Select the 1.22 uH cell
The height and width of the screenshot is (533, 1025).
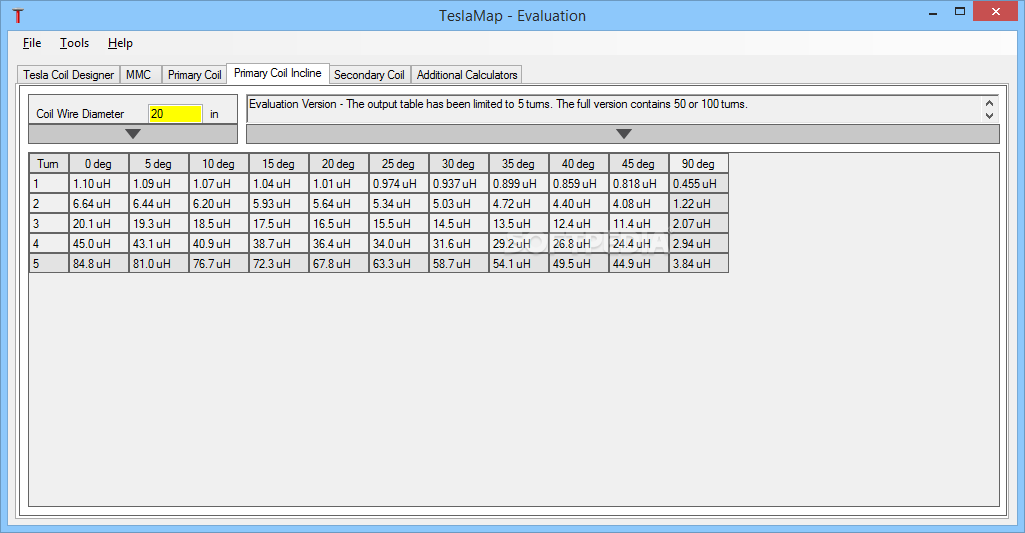click(699, 203)
